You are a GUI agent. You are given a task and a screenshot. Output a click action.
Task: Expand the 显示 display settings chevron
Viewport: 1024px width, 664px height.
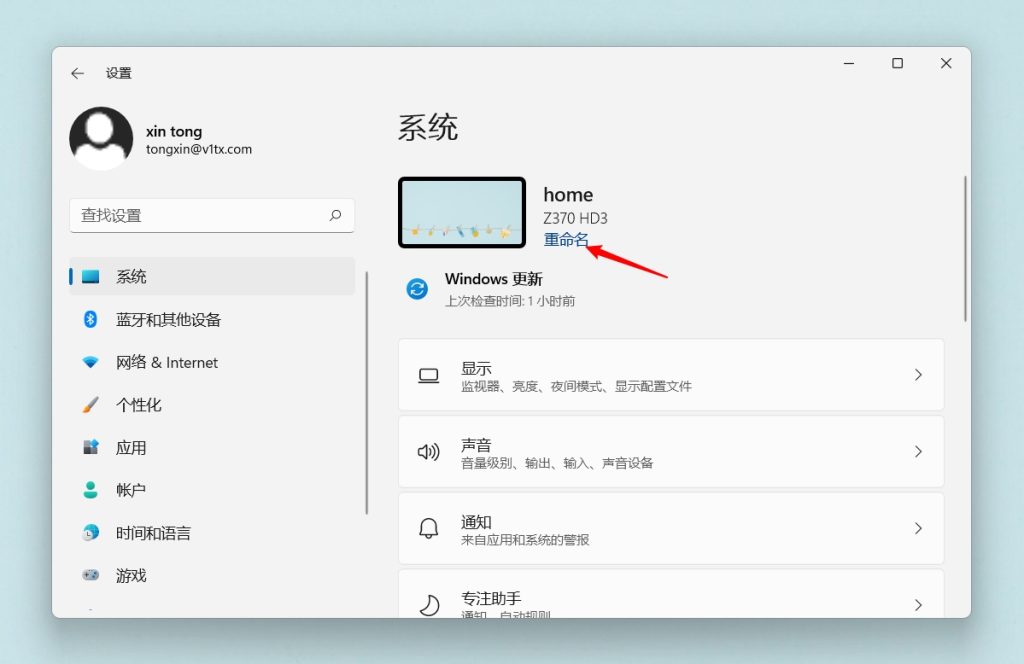point(918,375)
